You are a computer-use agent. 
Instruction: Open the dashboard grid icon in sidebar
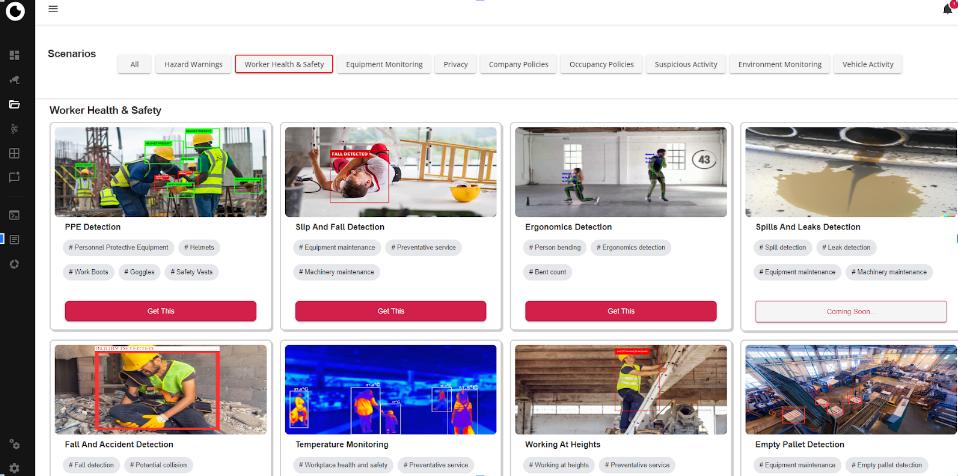14,55
